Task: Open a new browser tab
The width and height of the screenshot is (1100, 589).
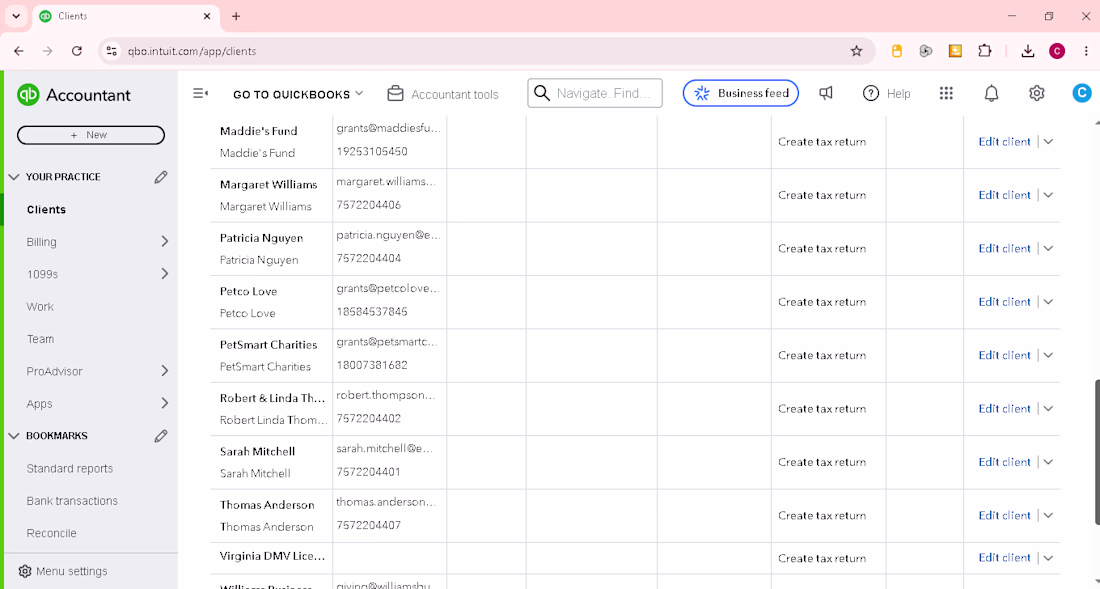Action: (236, 16)
